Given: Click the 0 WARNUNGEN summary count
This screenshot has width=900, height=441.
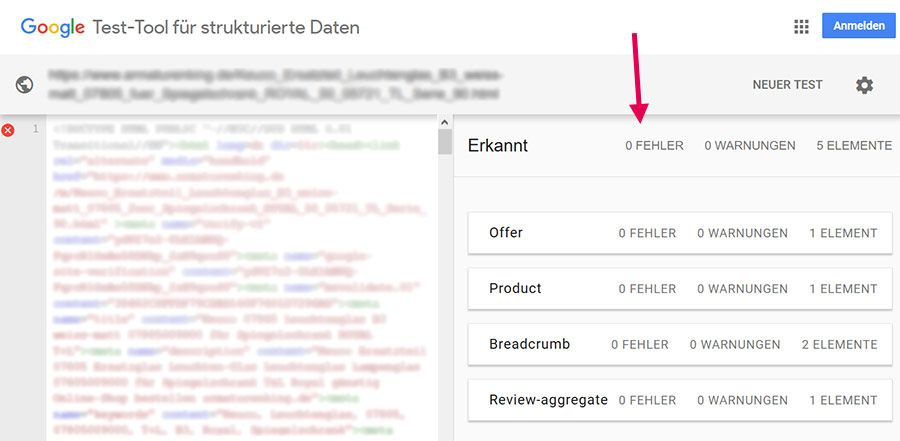Looking at the screenshot, I should coord(750,146).
